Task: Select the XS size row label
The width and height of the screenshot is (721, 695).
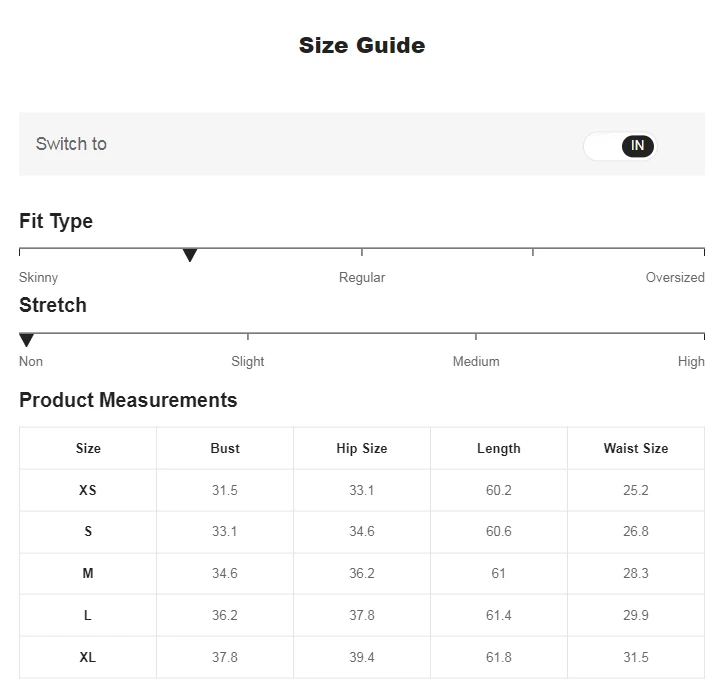Action: pos(88,490)
